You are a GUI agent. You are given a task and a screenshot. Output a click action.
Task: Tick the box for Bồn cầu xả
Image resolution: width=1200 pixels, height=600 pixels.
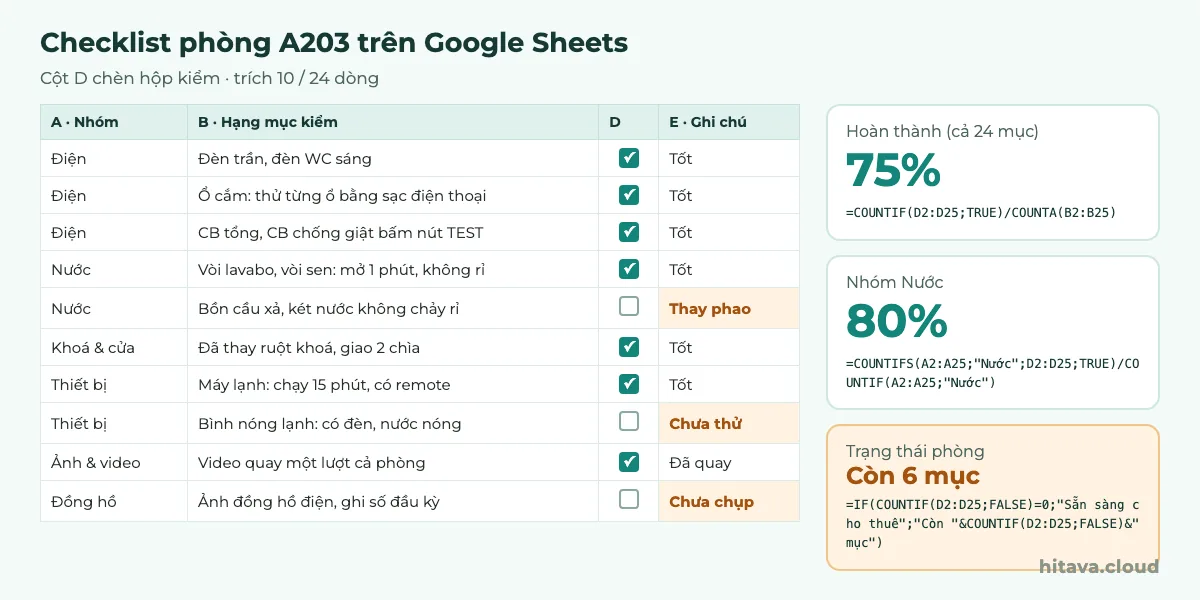[629, 307]
